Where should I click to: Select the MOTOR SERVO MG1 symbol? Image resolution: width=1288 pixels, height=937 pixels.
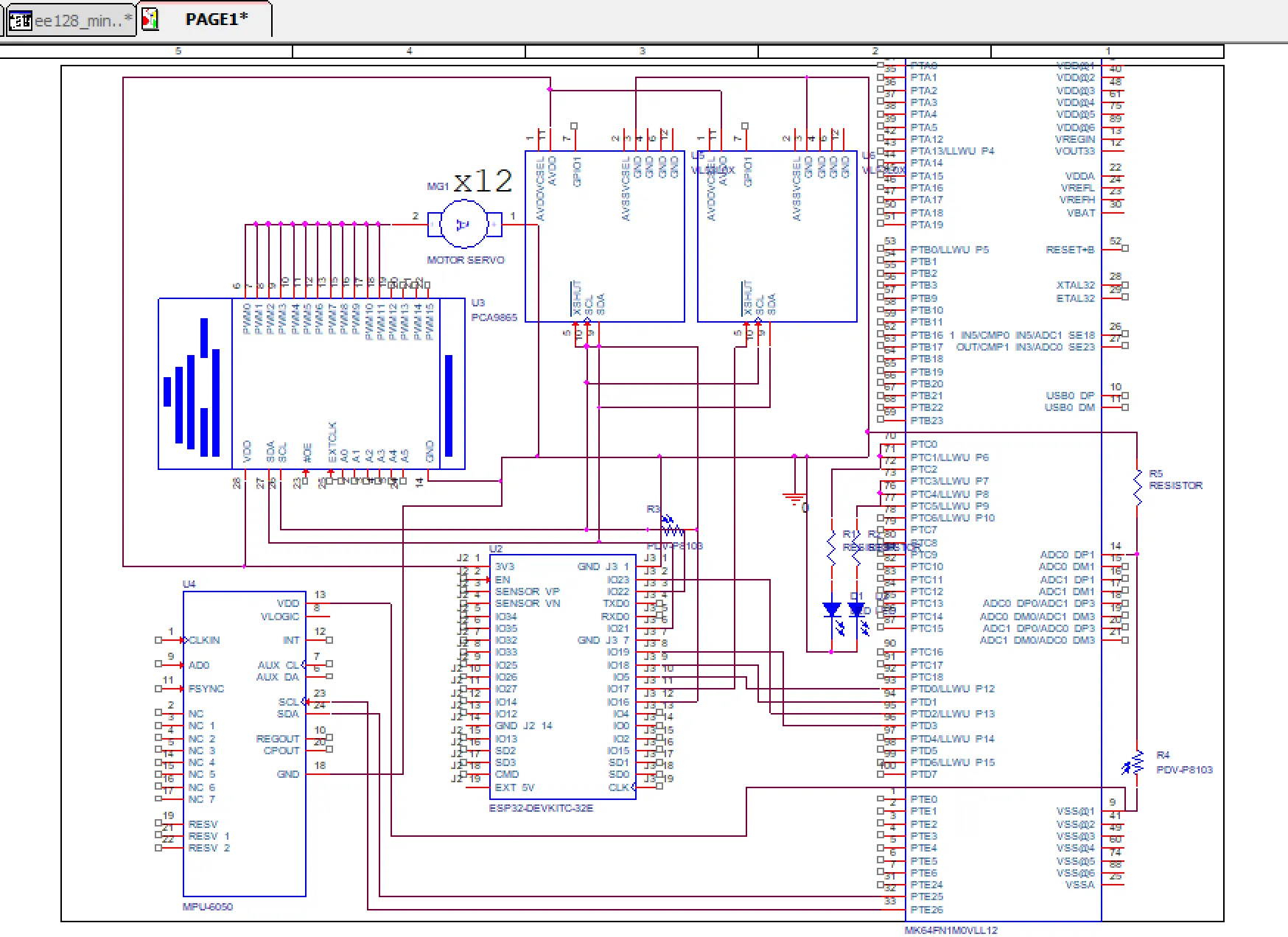[x=463, y=225]
